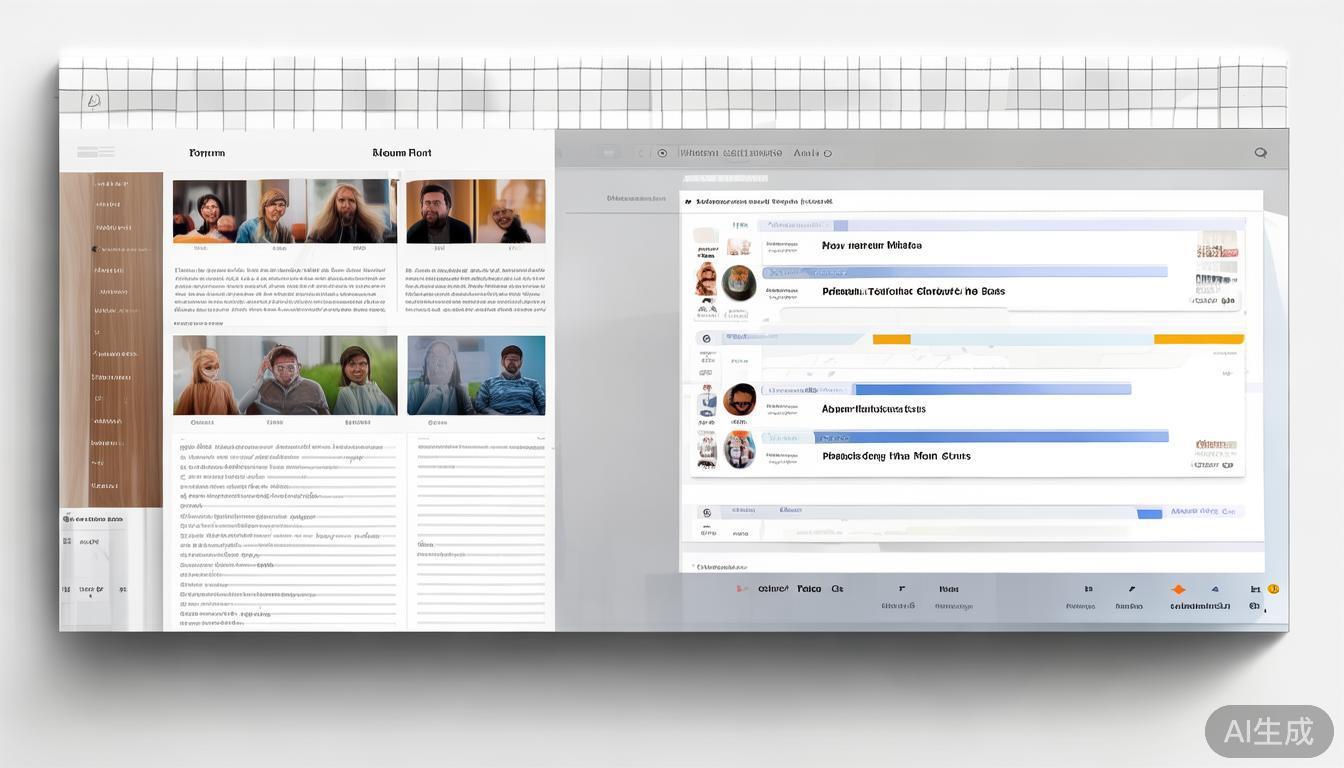This screenshot has height=768, width=1344.
Task: Open the top-left group photo of three people
Action: (284, 211)
